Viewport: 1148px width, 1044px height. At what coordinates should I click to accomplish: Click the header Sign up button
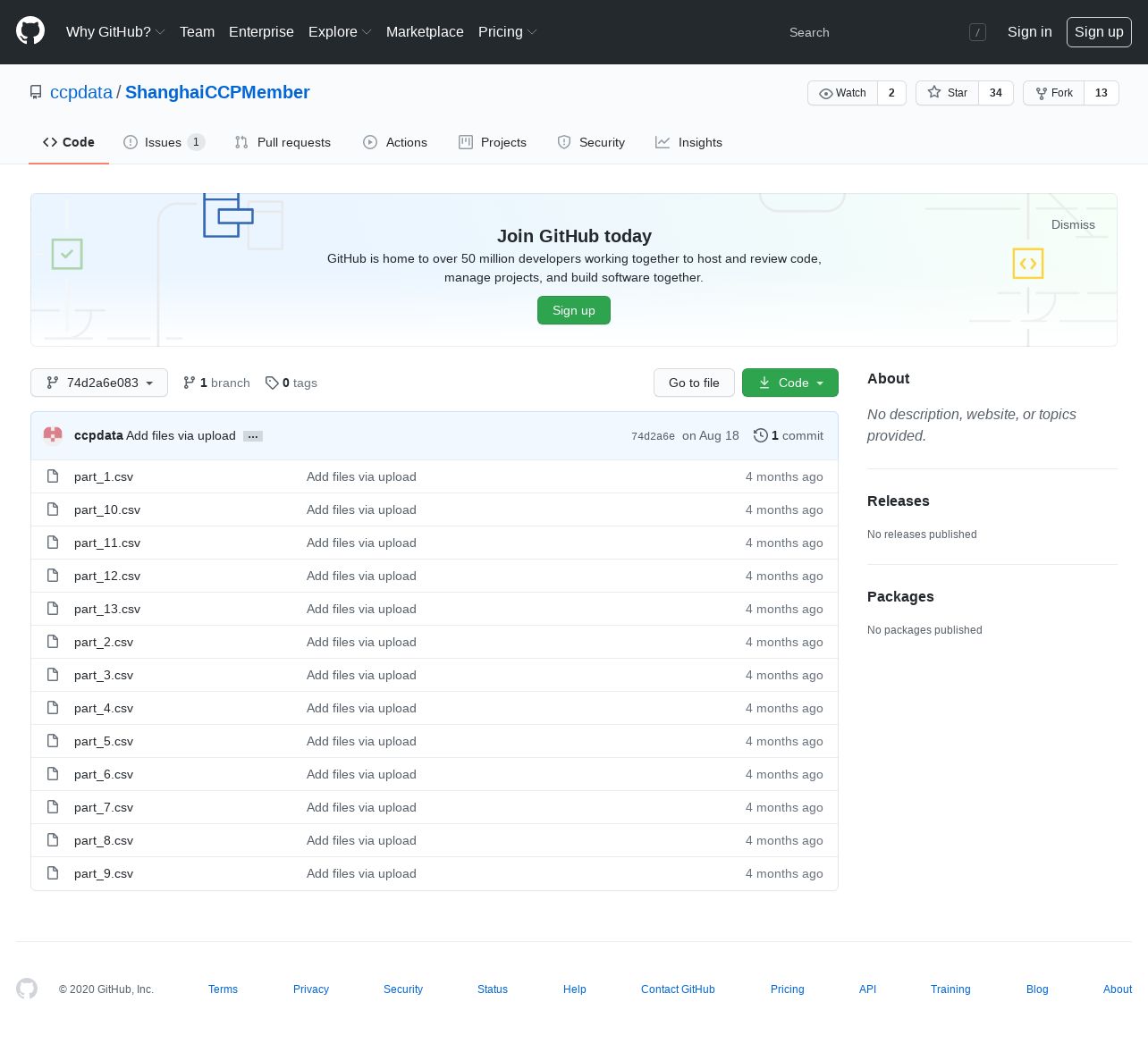coord(1099,32)
